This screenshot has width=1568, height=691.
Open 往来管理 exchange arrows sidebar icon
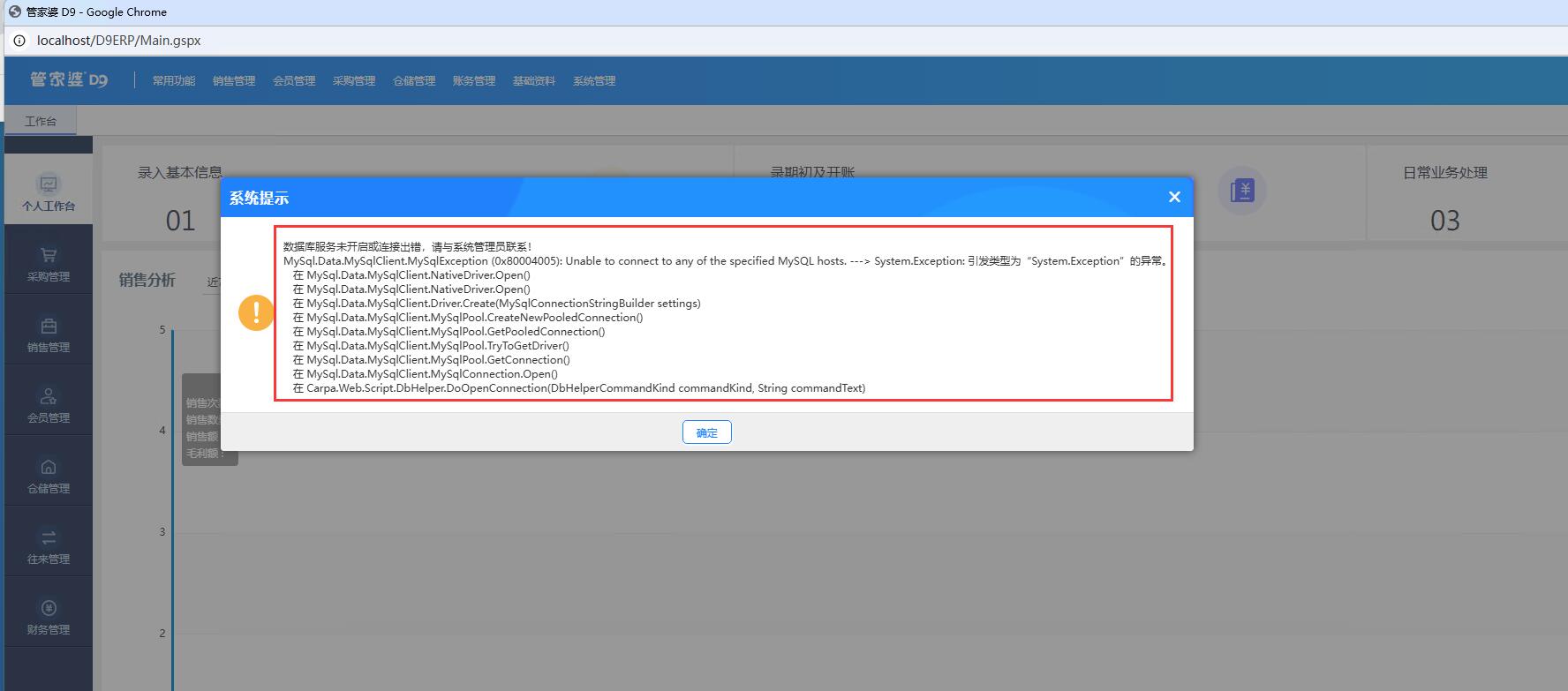point(49,537)
